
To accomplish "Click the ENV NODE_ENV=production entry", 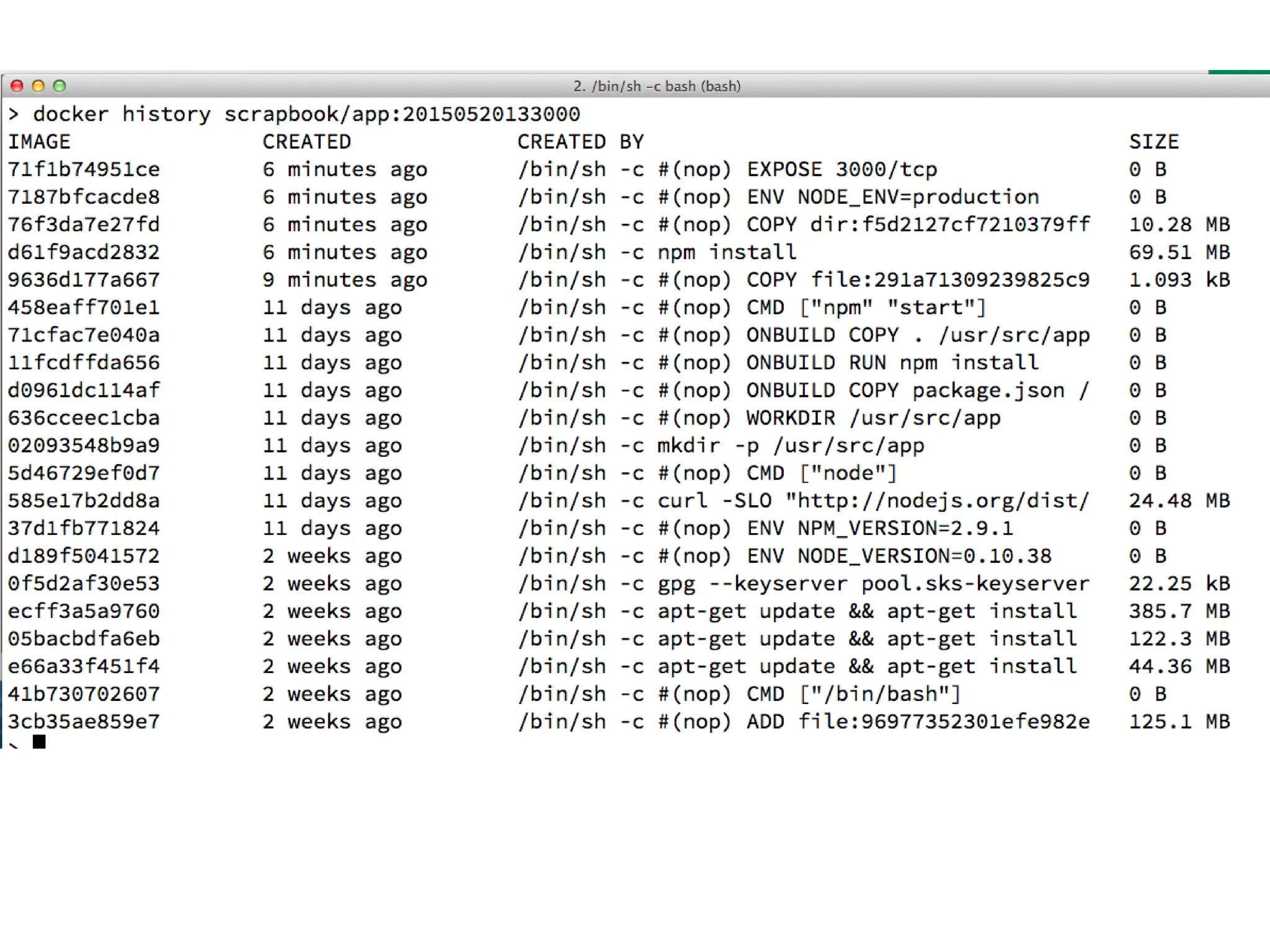I will point(892,197).
